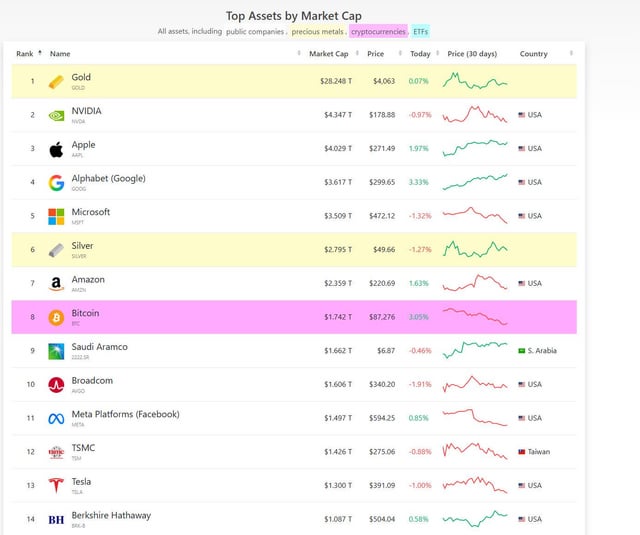Screen dimensions: 640x535
Task: Open the public companies filter link
Action: [255, 31]
